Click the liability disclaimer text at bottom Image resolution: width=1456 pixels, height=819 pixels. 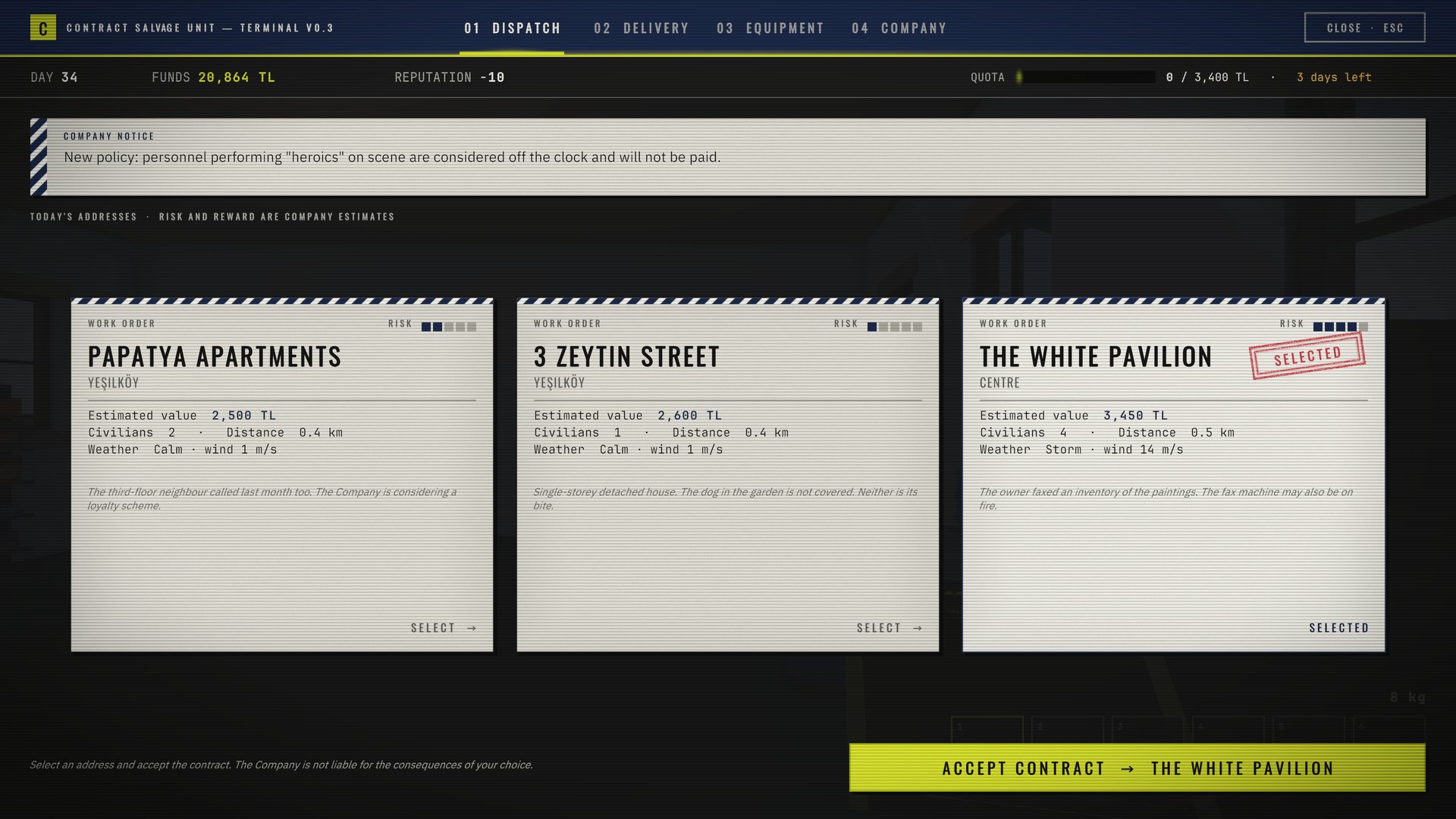click(x=281, y=764)
